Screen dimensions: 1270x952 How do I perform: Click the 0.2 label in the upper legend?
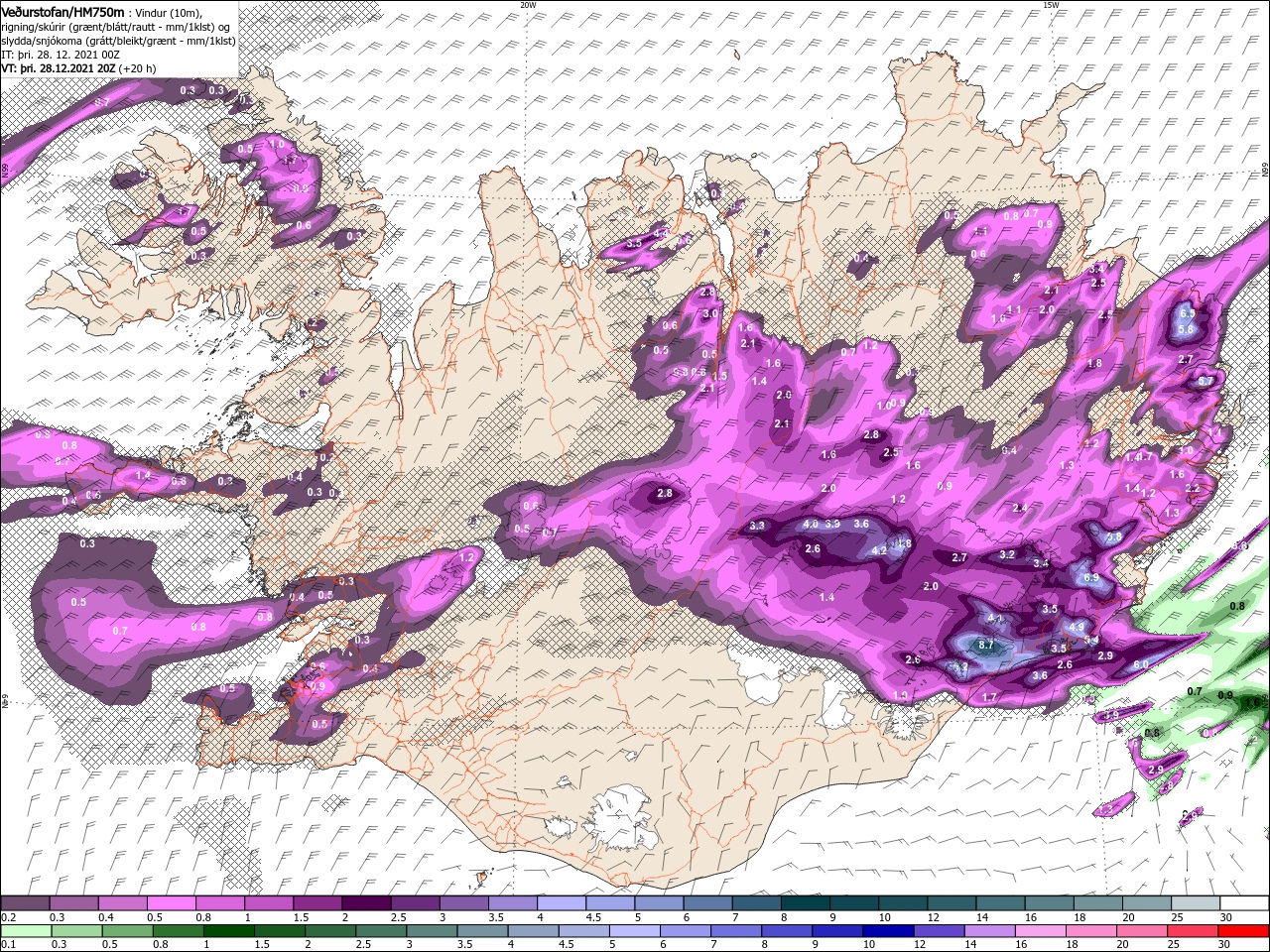point(8,917)
